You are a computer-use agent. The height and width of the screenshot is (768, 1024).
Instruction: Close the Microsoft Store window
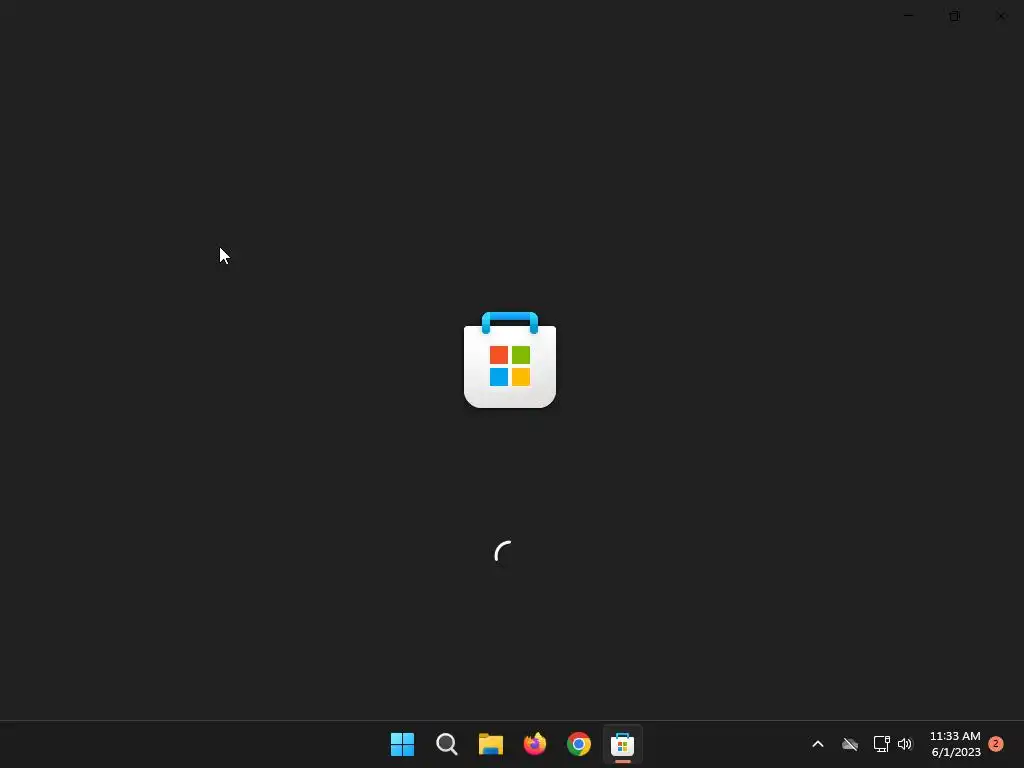coord(1000,16)
